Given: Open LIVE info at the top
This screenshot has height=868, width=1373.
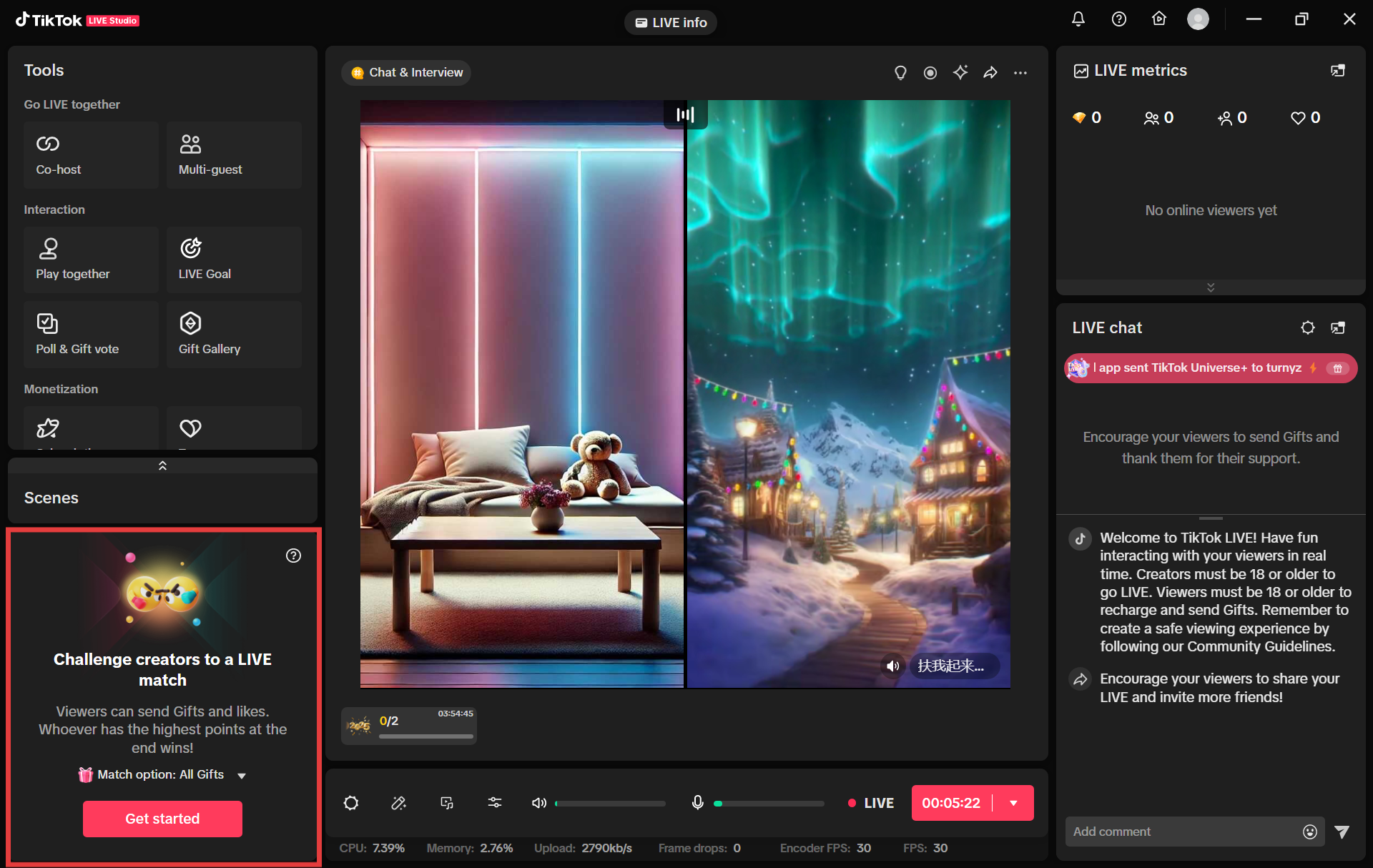Looking at the screenshot, I should point(670,22).
